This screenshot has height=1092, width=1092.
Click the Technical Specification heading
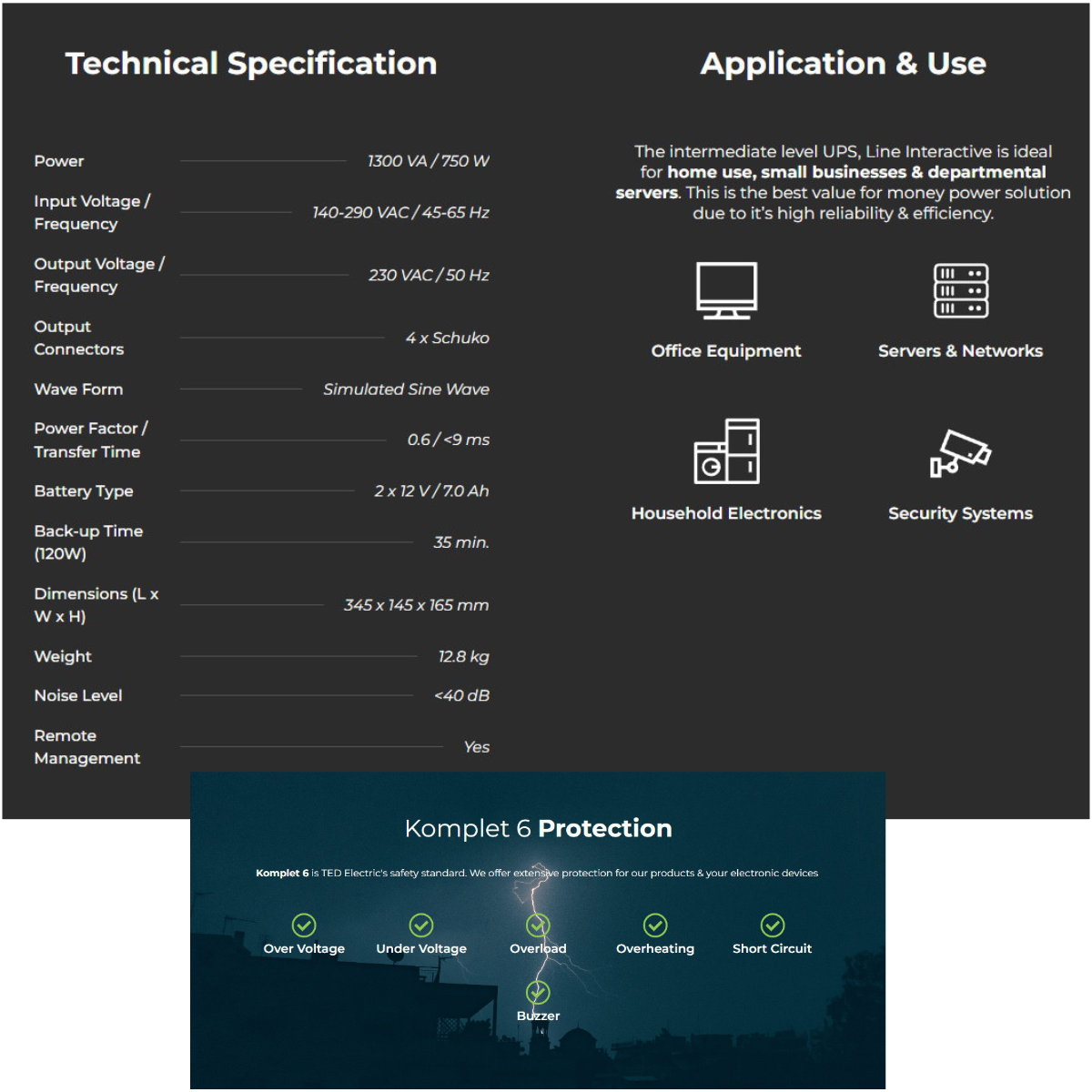251,64
